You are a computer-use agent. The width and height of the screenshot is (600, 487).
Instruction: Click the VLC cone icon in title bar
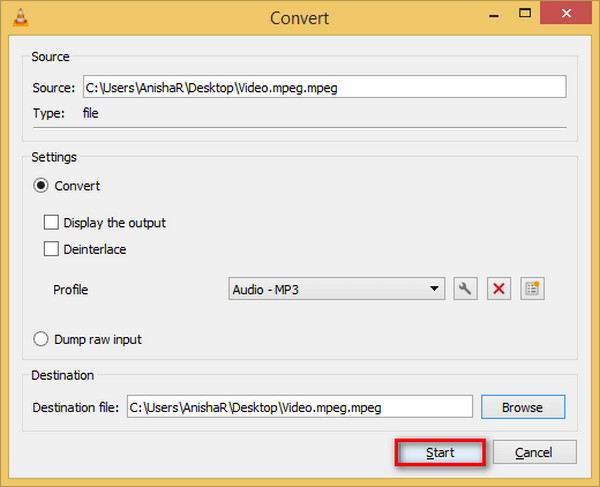click(x=20, y=18)
